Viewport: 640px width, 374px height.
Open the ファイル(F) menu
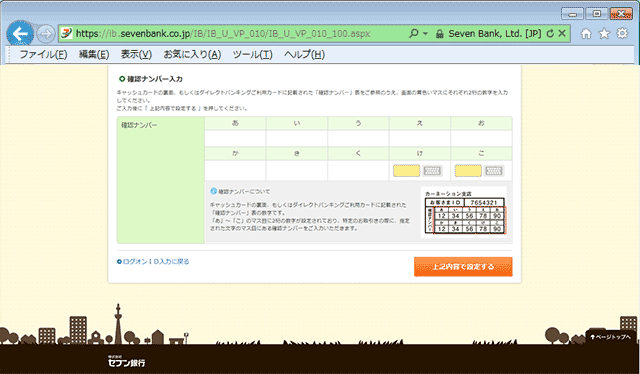[x=43, y=54]
